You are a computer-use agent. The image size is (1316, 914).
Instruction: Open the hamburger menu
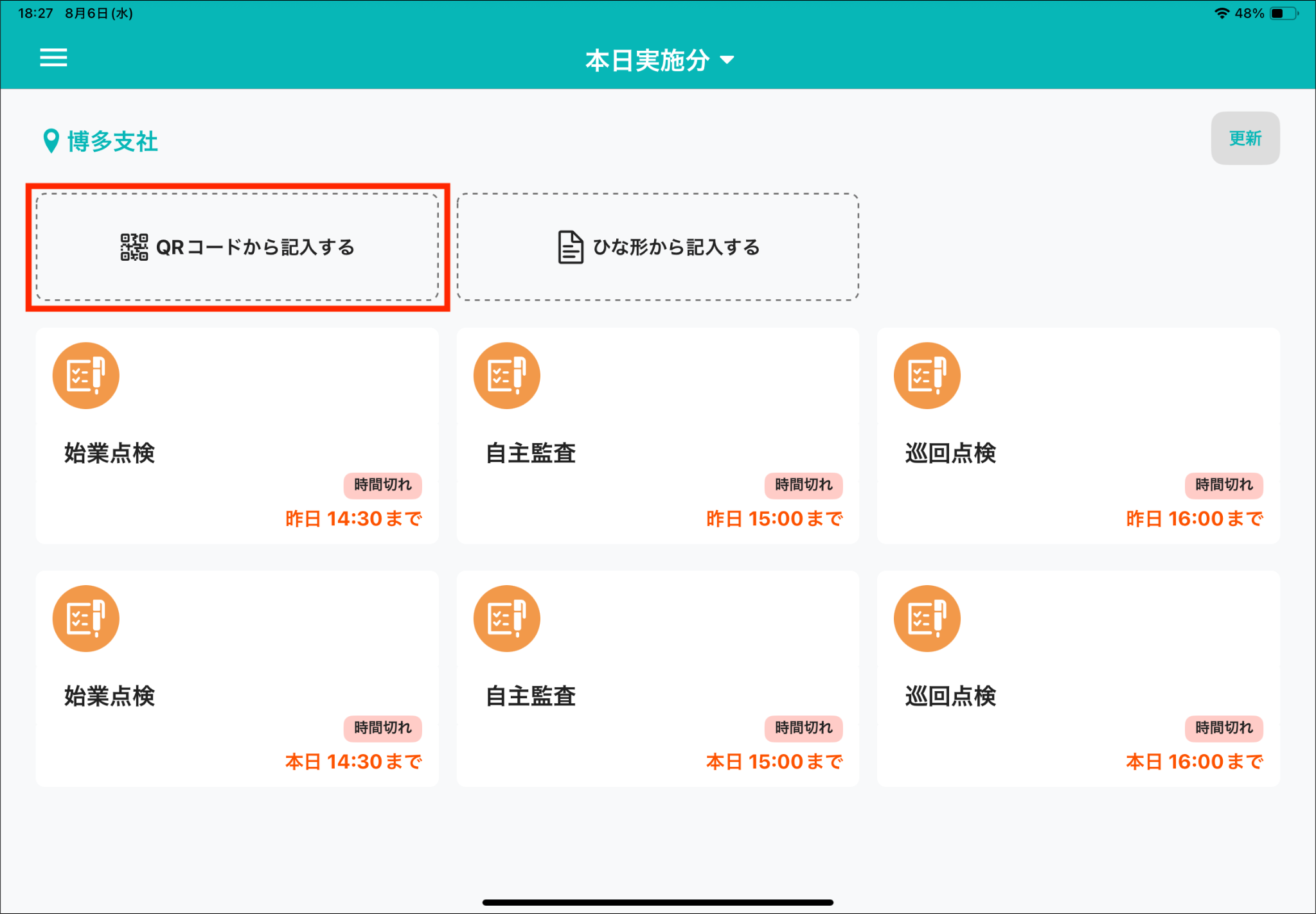53,58
